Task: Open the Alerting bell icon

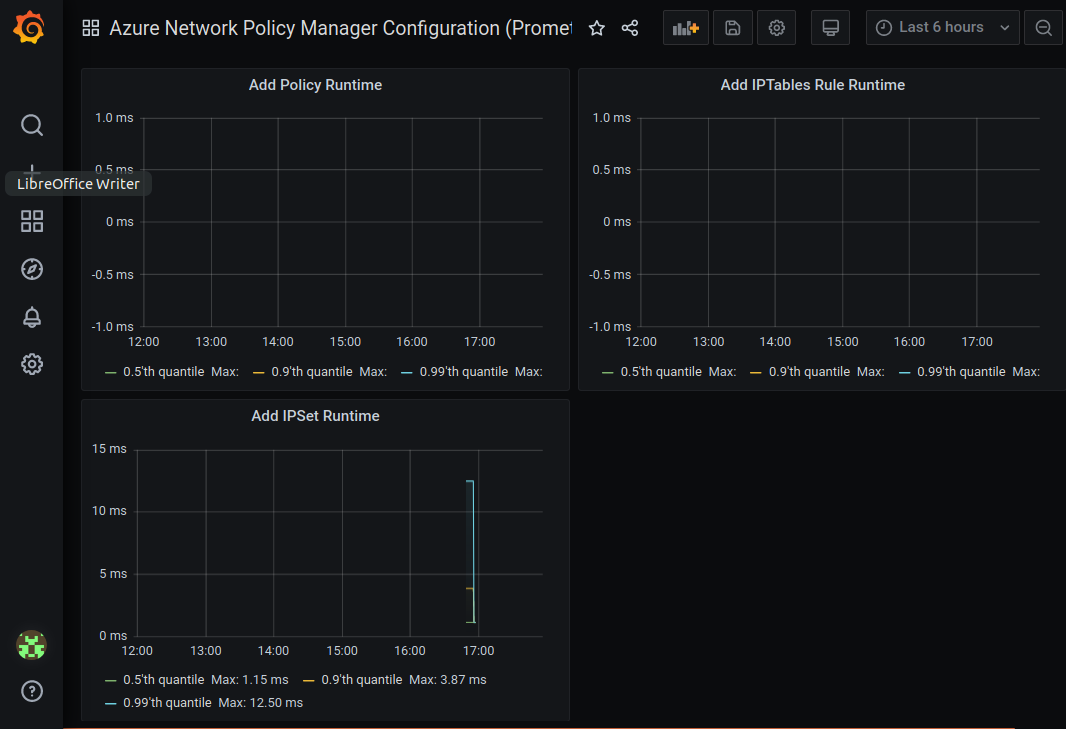Action: pos(32,317)
